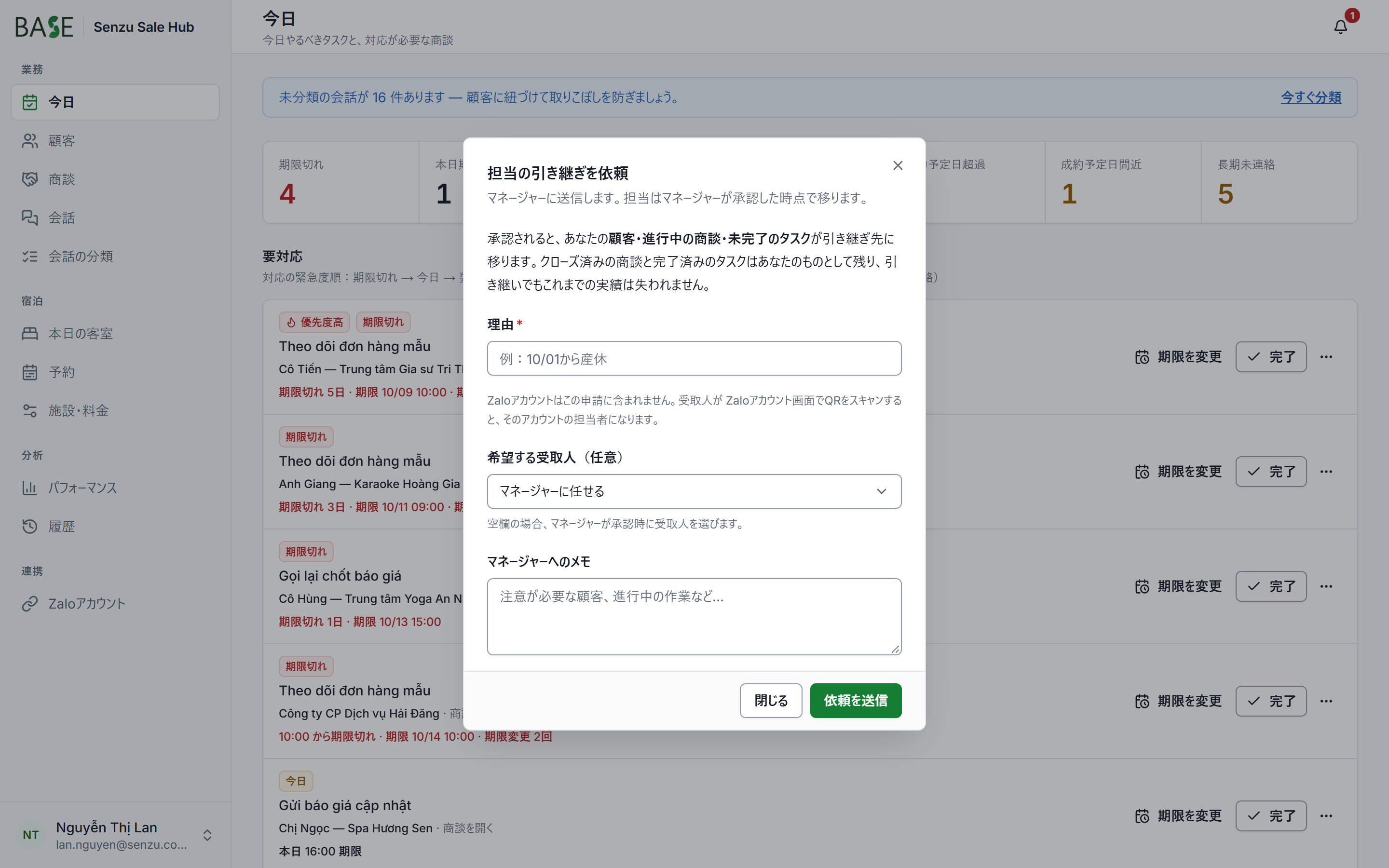Click the NT user avatar
Viewport: 1389px width, 868px height.
tap(31, 835)
